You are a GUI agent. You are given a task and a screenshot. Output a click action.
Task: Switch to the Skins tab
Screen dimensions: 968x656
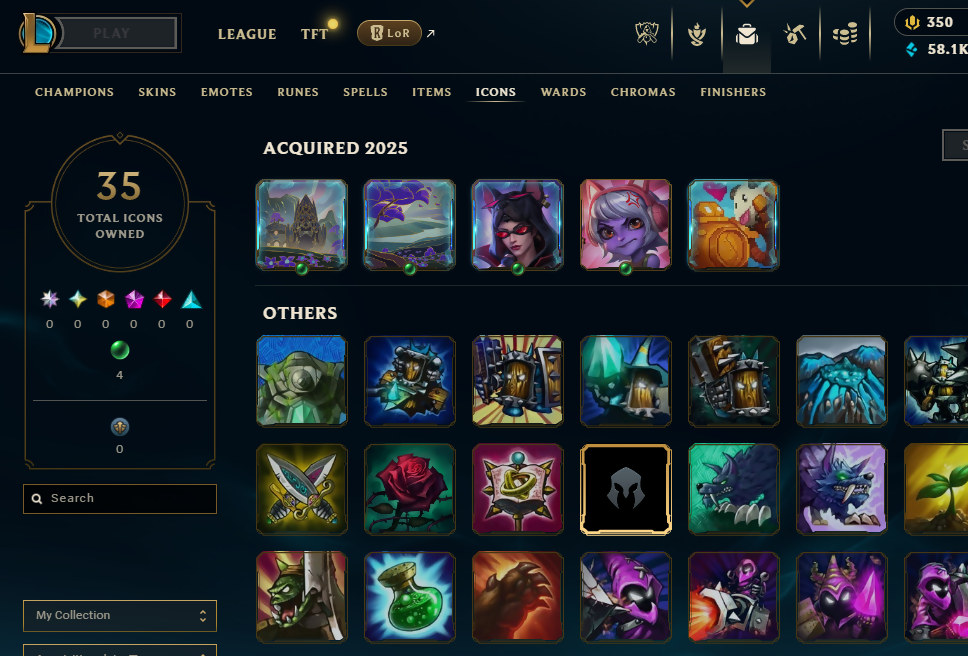pyautogui.click(x=157, y=92)
